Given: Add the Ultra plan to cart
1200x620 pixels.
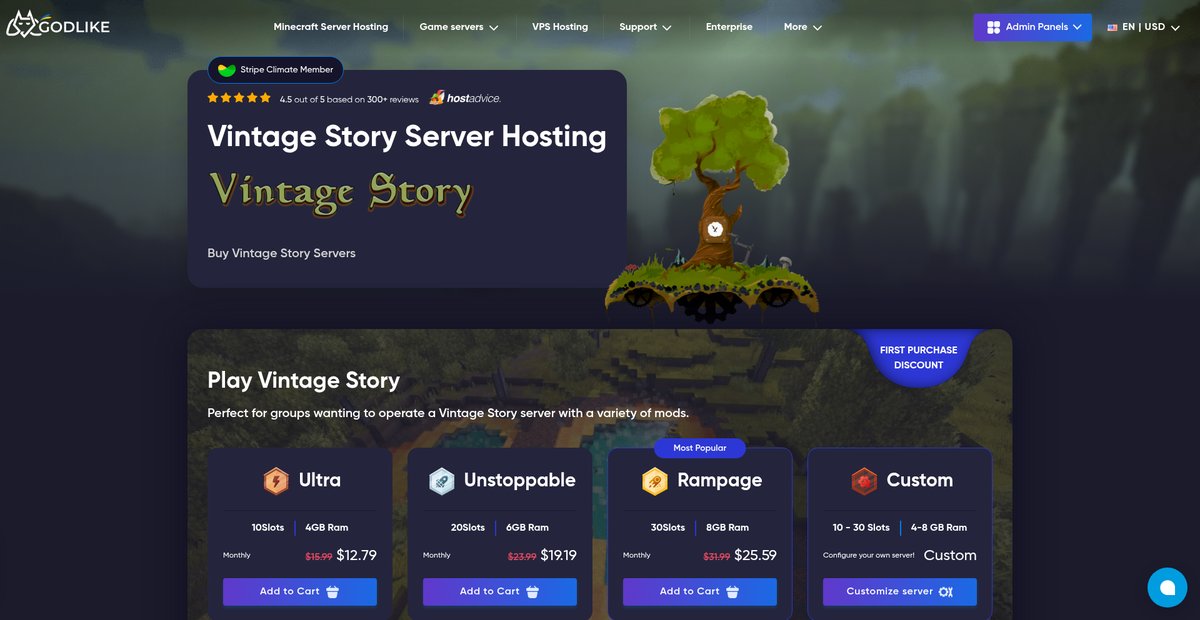Looking at the screenshot, I should coord(300,591).
